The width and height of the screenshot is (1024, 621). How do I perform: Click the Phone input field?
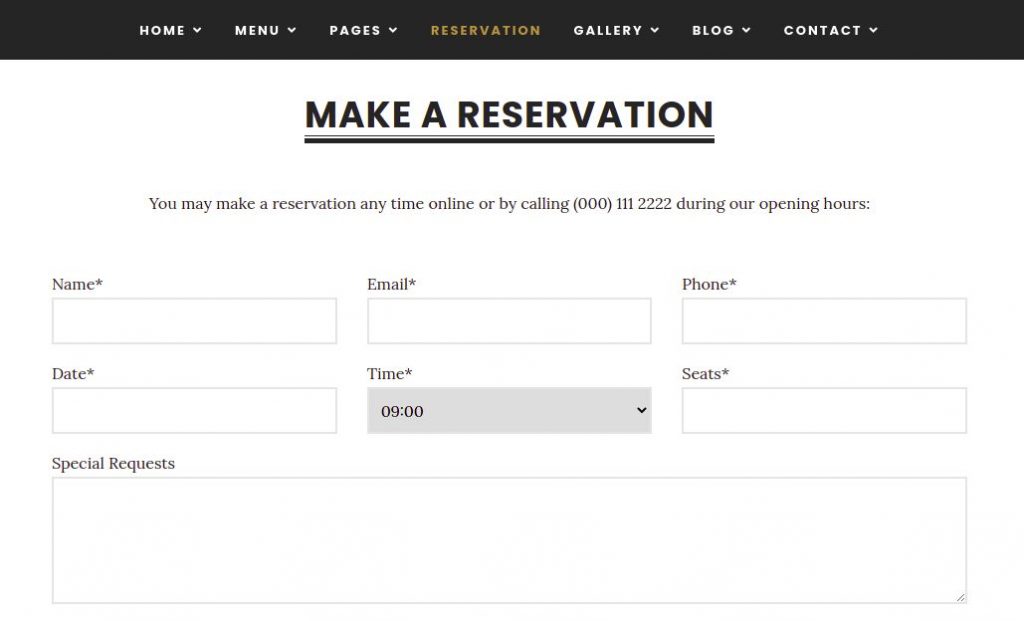coord(824,320)
